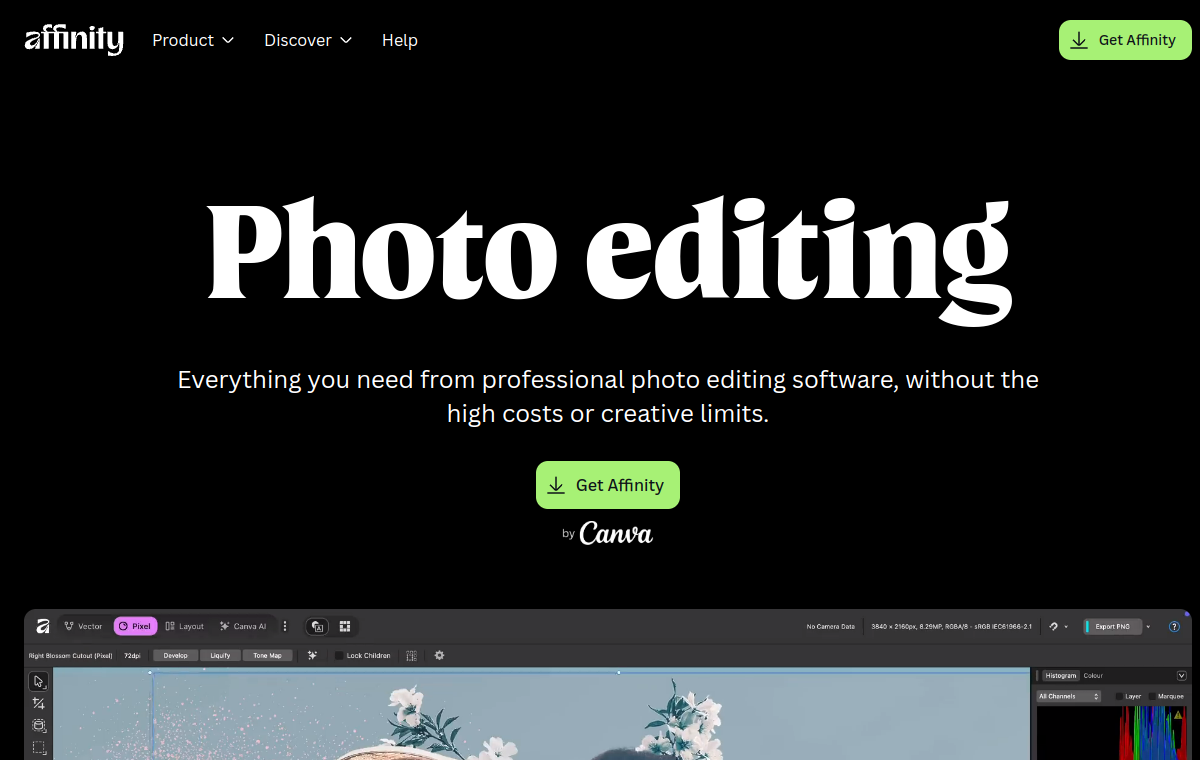The image size is (1200, 760).
Task: Click the download icon in header Get Affinity
Action: click(x=1079, y=40)
